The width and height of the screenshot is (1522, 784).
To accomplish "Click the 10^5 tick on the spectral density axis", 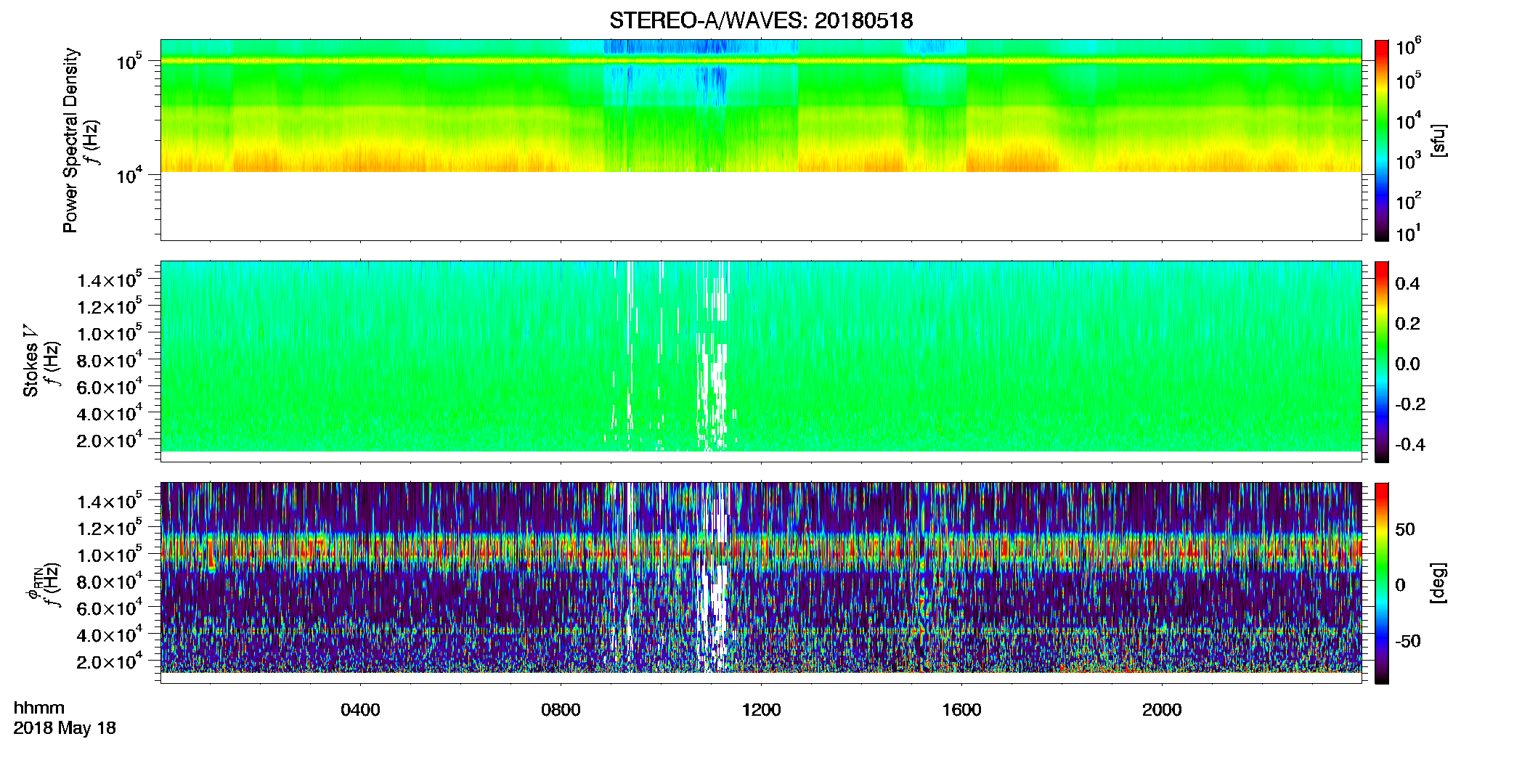I will pos(129,62).
